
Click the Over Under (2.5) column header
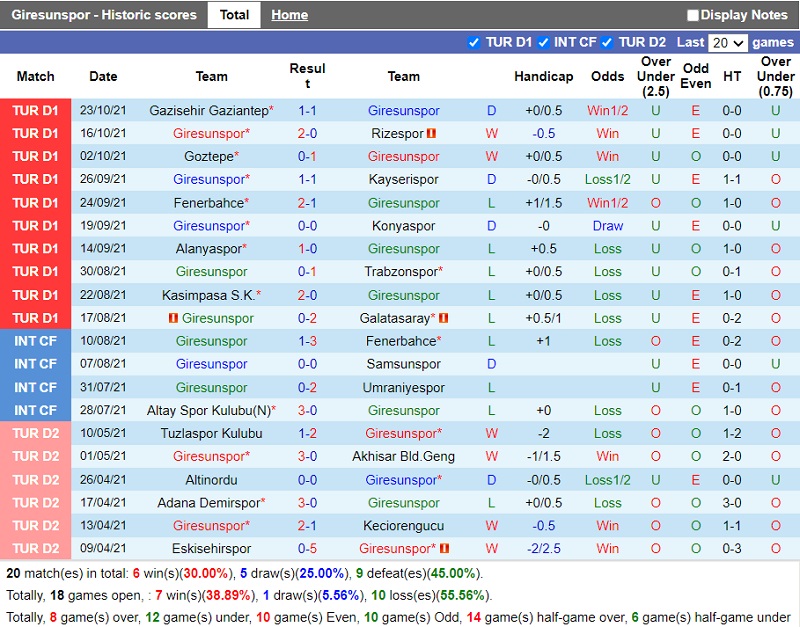(x=655, y=76)
